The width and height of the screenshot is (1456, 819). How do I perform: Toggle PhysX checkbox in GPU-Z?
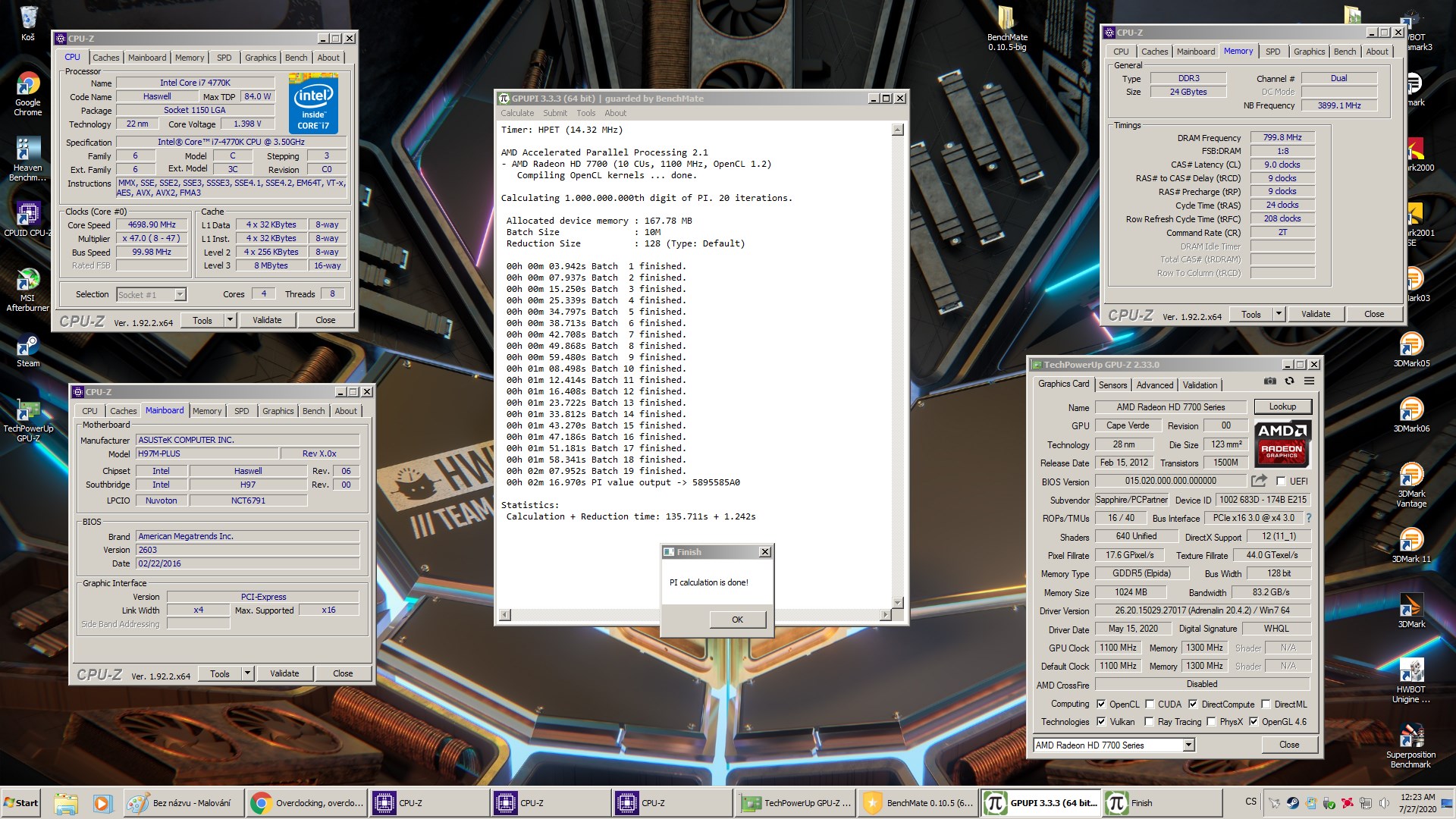(x=1211, y=722)
